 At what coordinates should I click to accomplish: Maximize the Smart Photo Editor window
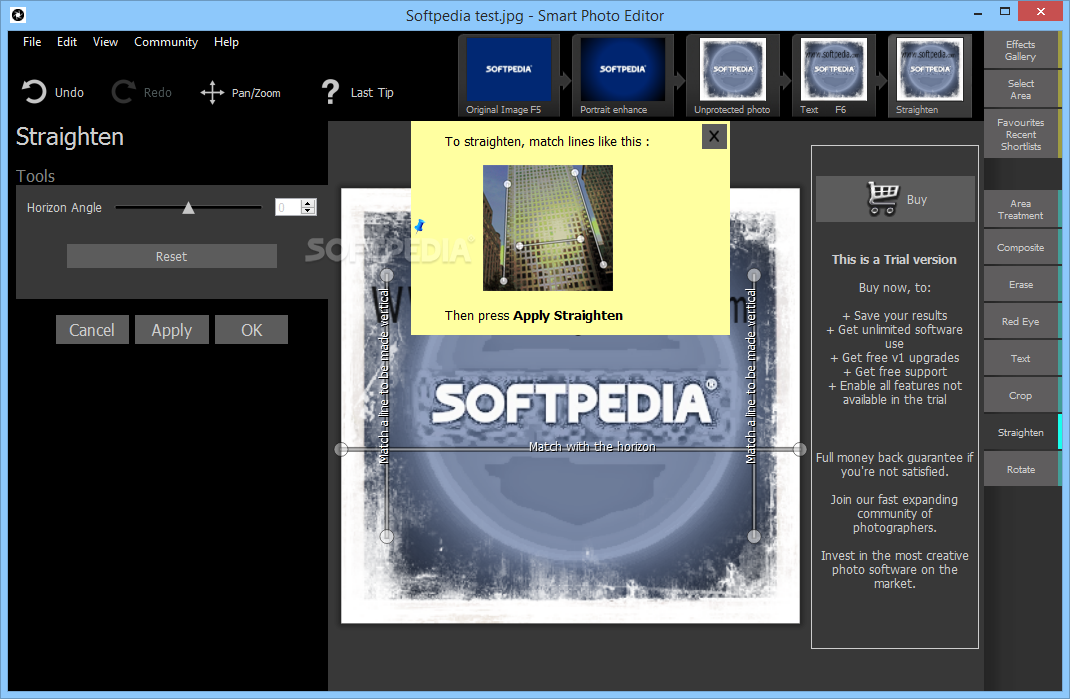point(1004,12)
